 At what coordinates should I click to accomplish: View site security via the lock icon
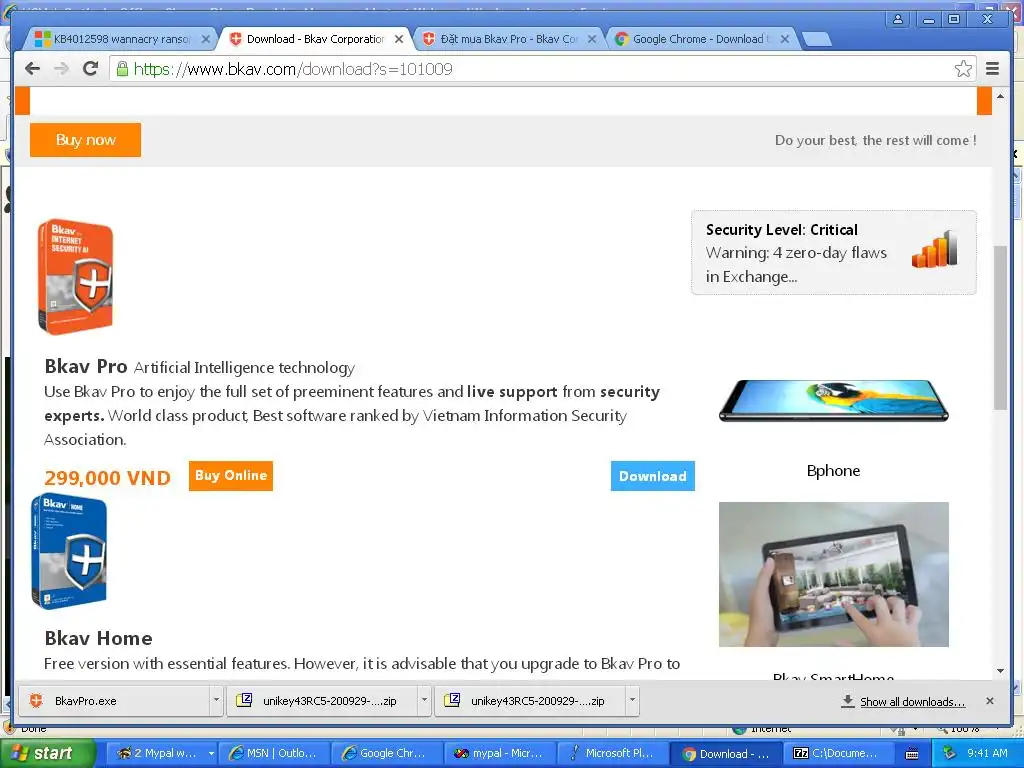[x=122, y=69]
